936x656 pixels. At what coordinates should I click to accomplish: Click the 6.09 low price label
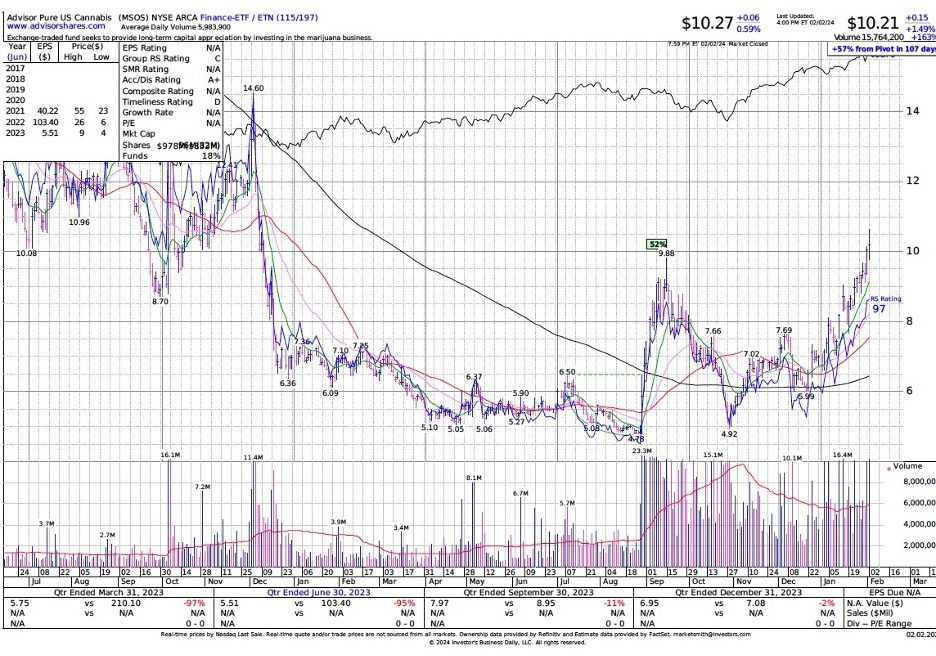pyautogui.click(x=330, y=393)
